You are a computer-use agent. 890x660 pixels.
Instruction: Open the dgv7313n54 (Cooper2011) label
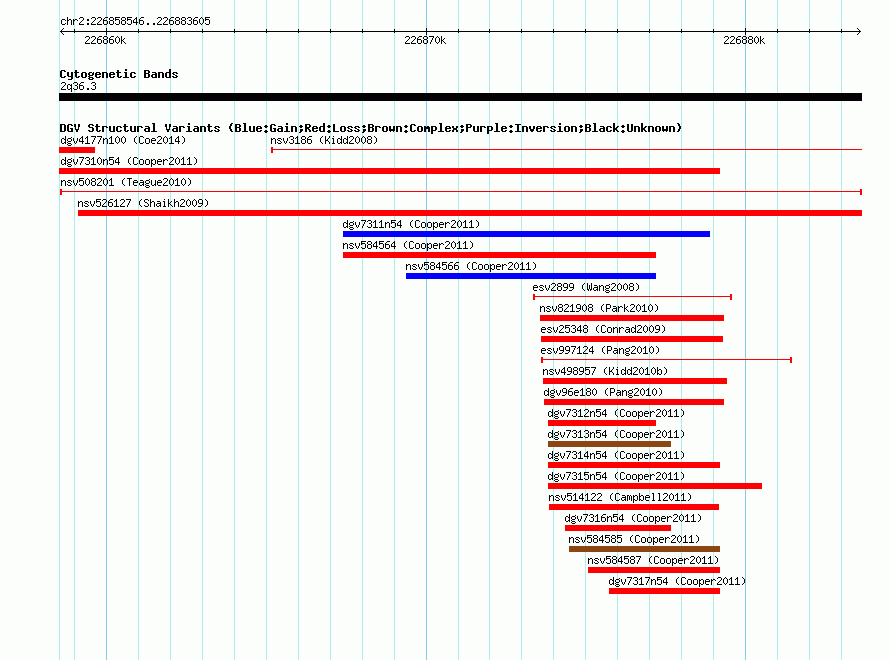point(616,434)
